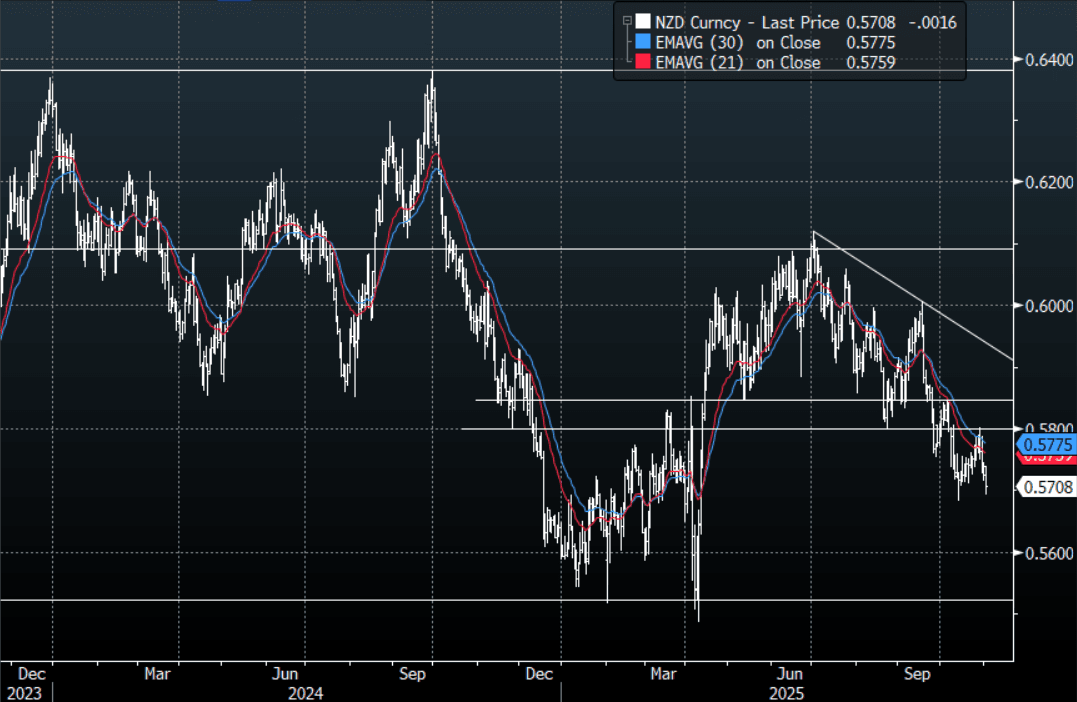This screenshot has height=702, width=1077.
Task: Click the blue EMAVG (30) swatch
Action: pos(643,42)
